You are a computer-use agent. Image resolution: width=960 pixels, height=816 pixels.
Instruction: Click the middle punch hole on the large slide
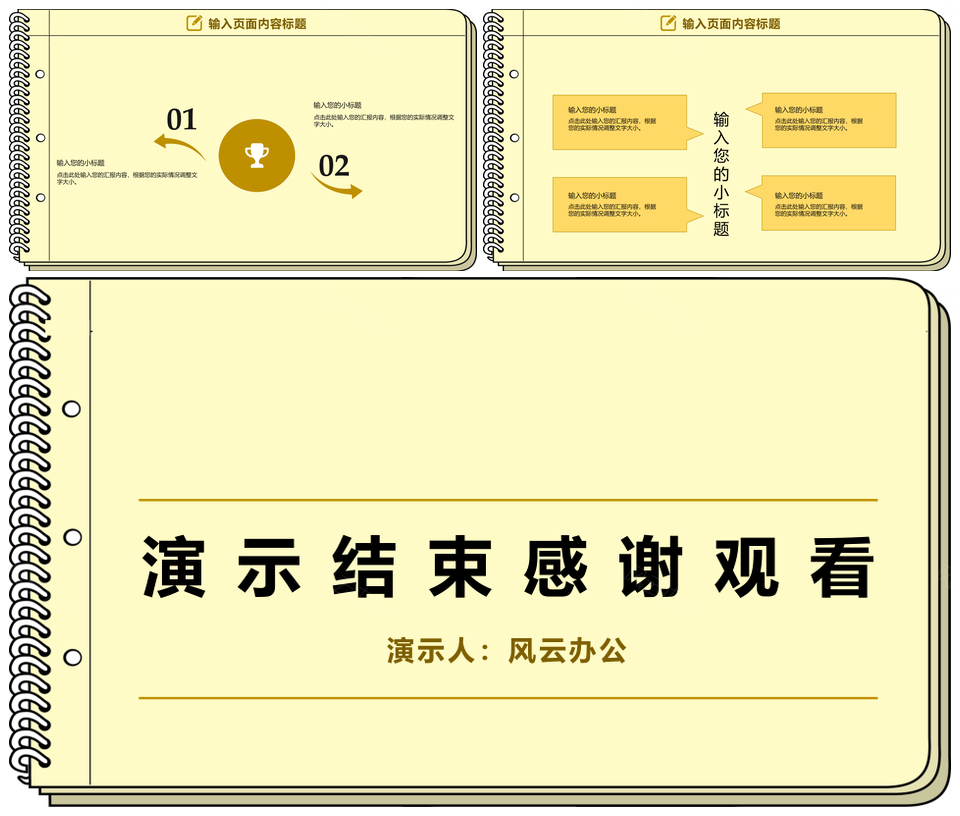point(72,537)
